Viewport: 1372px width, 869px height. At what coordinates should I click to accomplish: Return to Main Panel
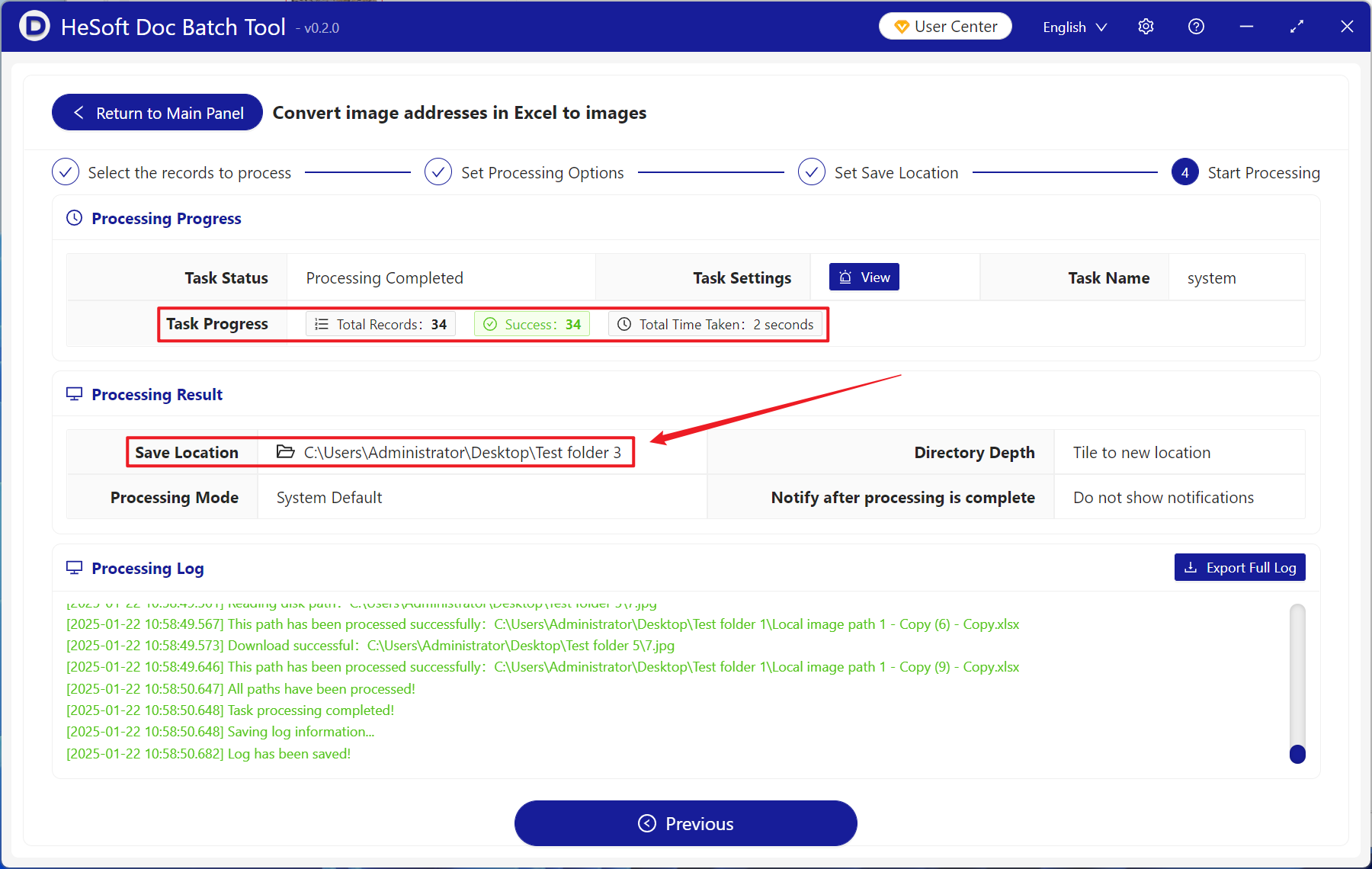coord(157,113)
